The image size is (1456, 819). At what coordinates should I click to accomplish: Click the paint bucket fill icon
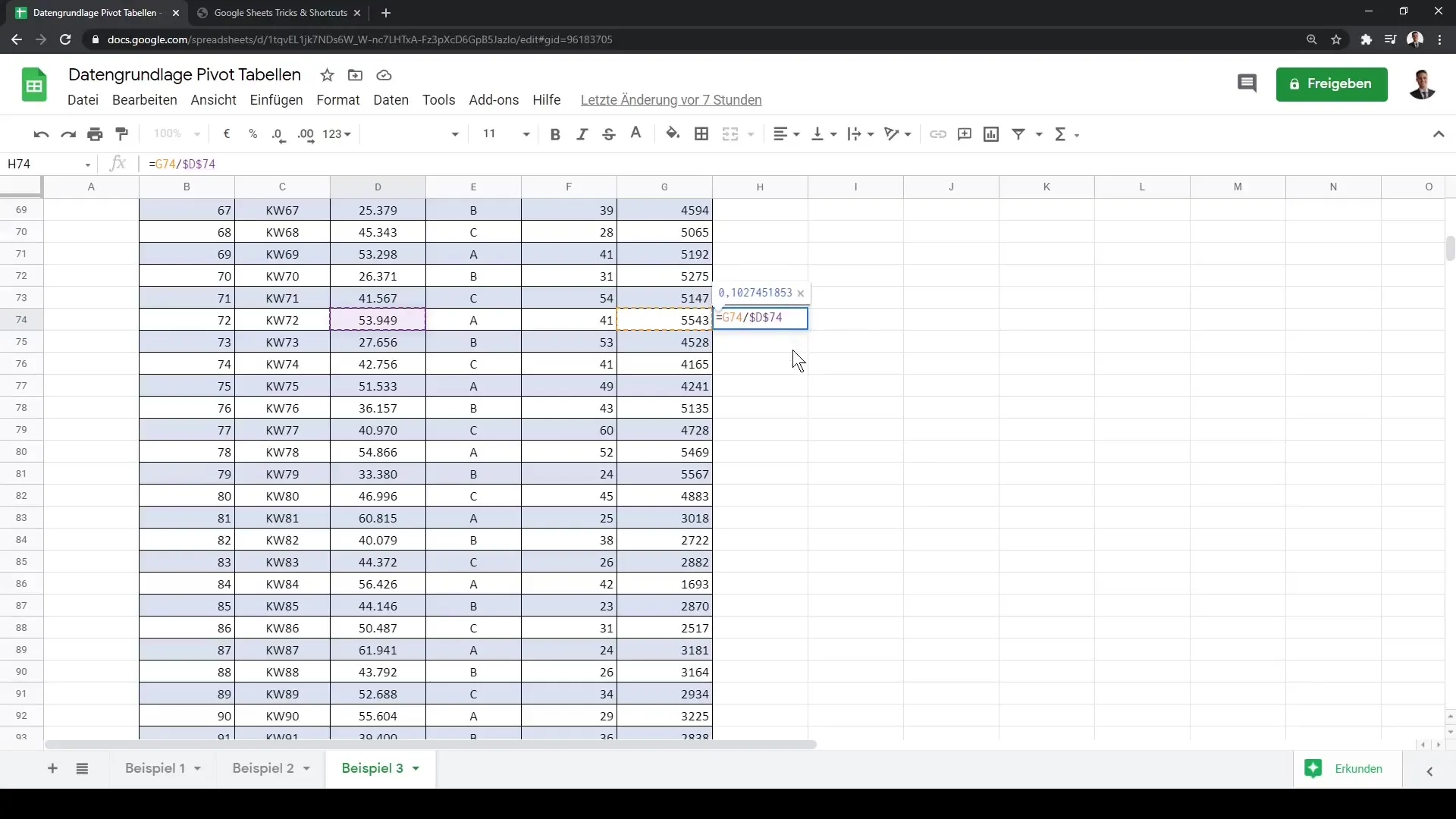(673, 133)
